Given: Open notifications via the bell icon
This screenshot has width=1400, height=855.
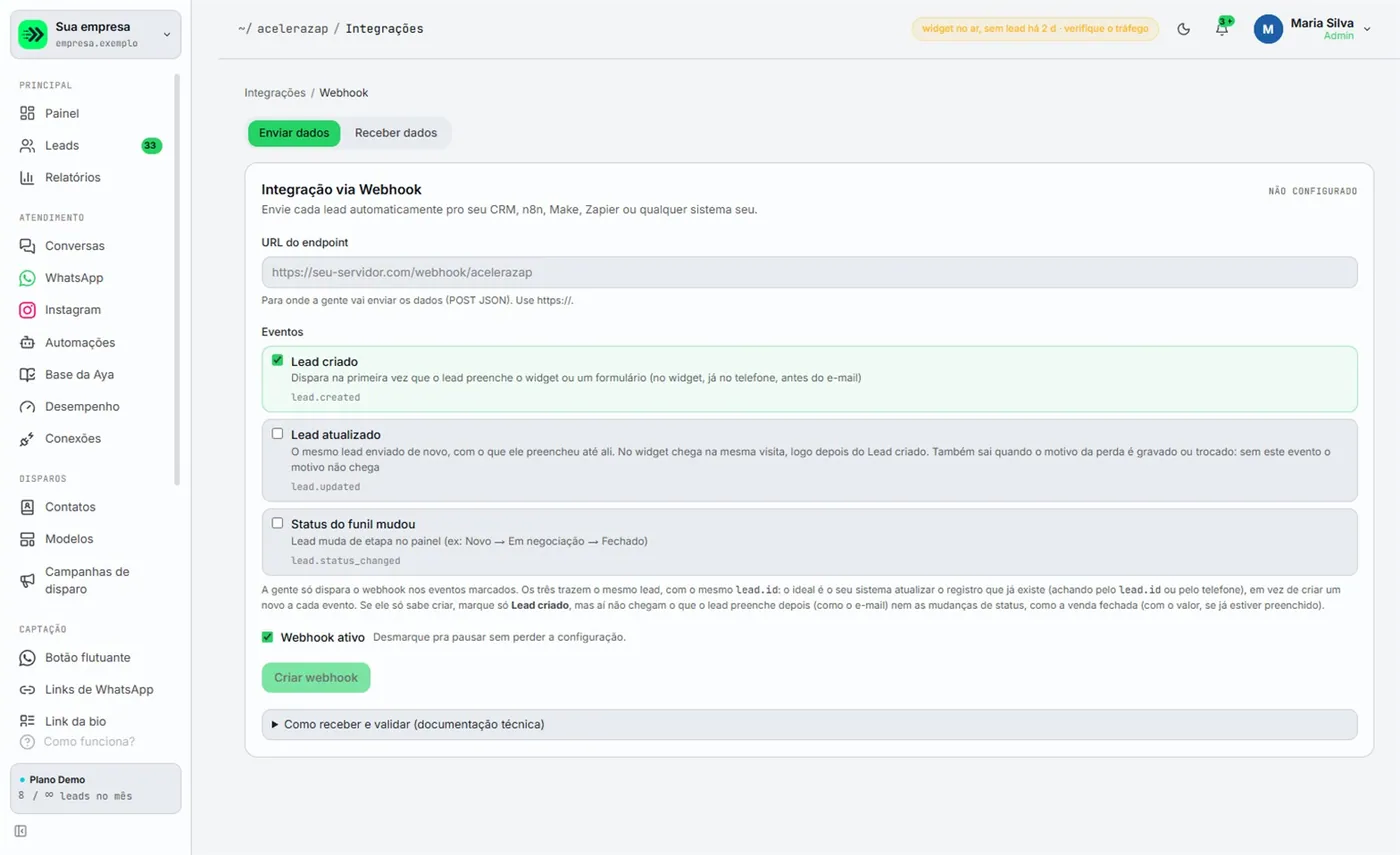Looking at the screenshot, I should click(x=1222, y=29).
